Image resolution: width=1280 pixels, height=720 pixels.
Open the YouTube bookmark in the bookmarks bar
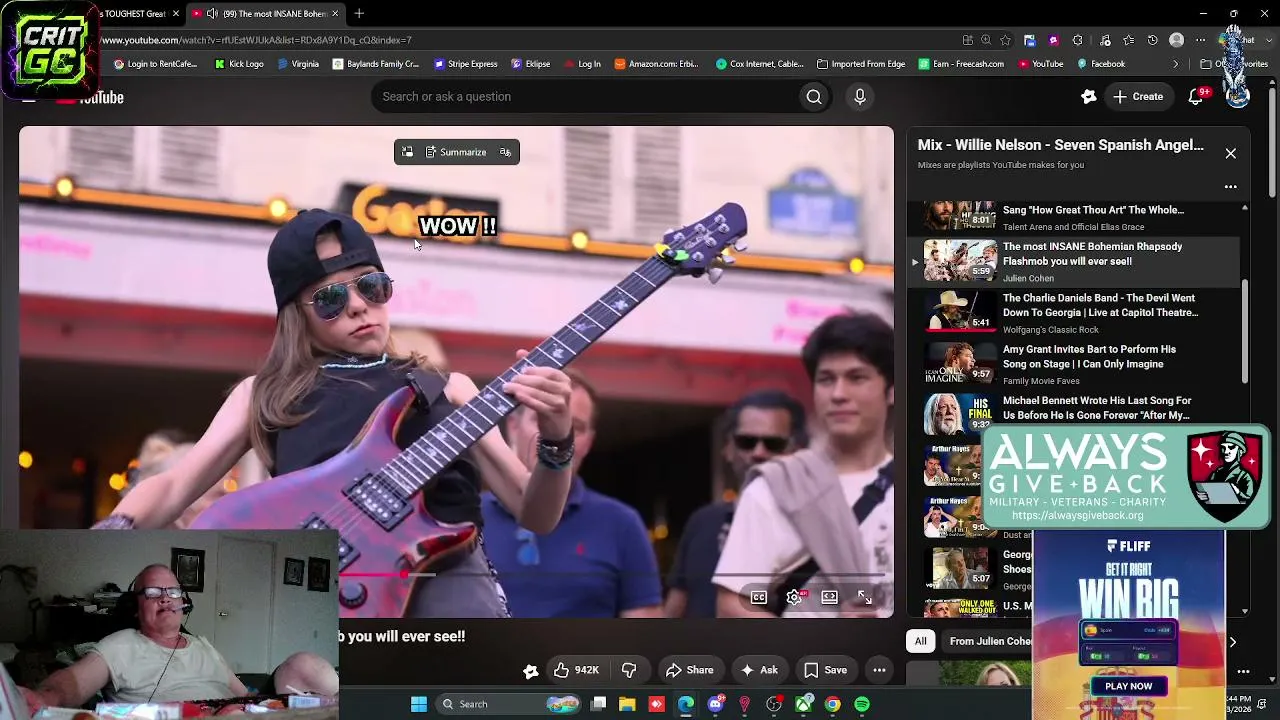coord(1040,64)
